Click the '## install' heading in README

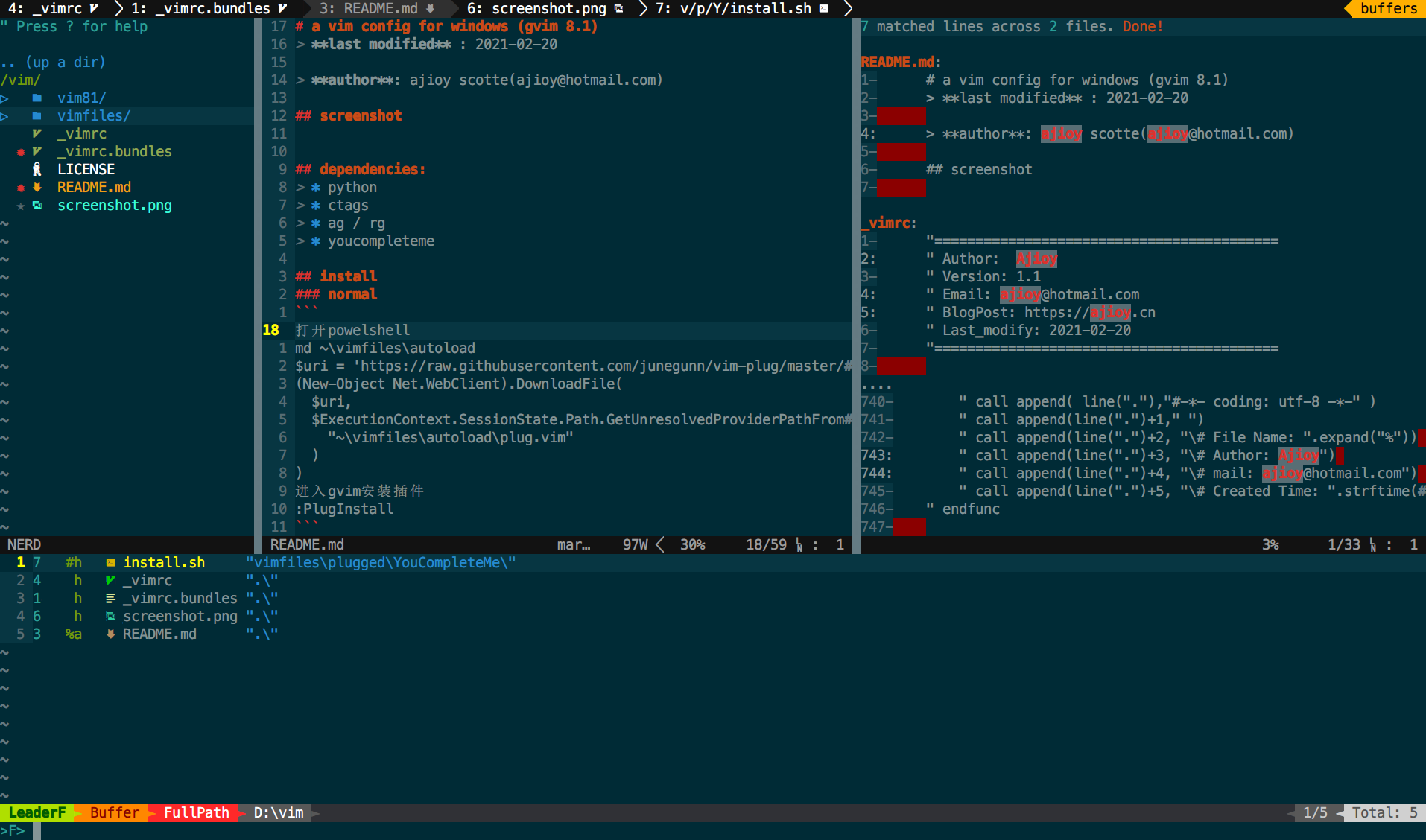pyautogui.click(x=336, y=277)
